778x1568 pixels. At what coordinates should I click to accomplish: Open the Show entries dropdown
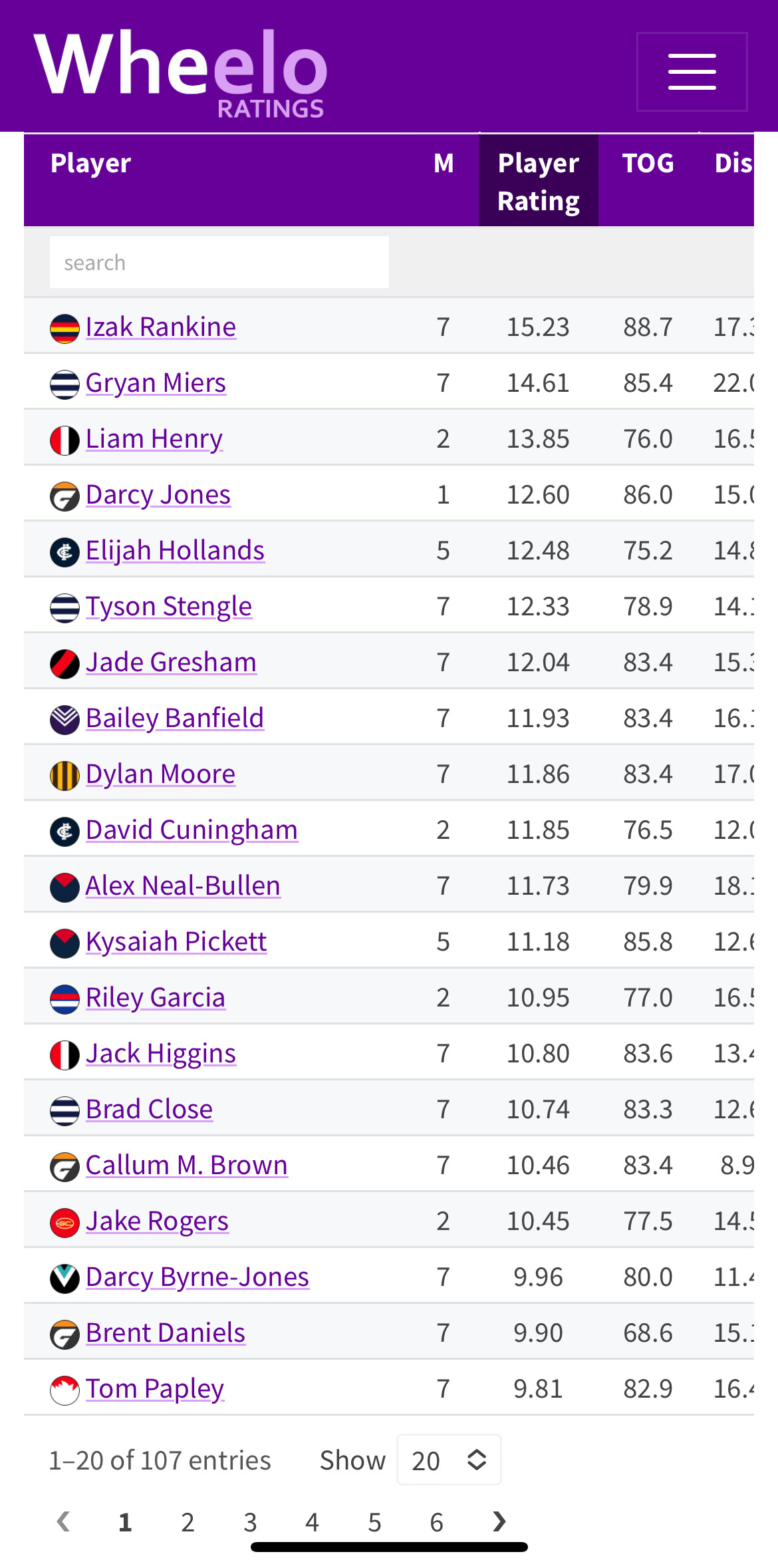[449, 1460]
